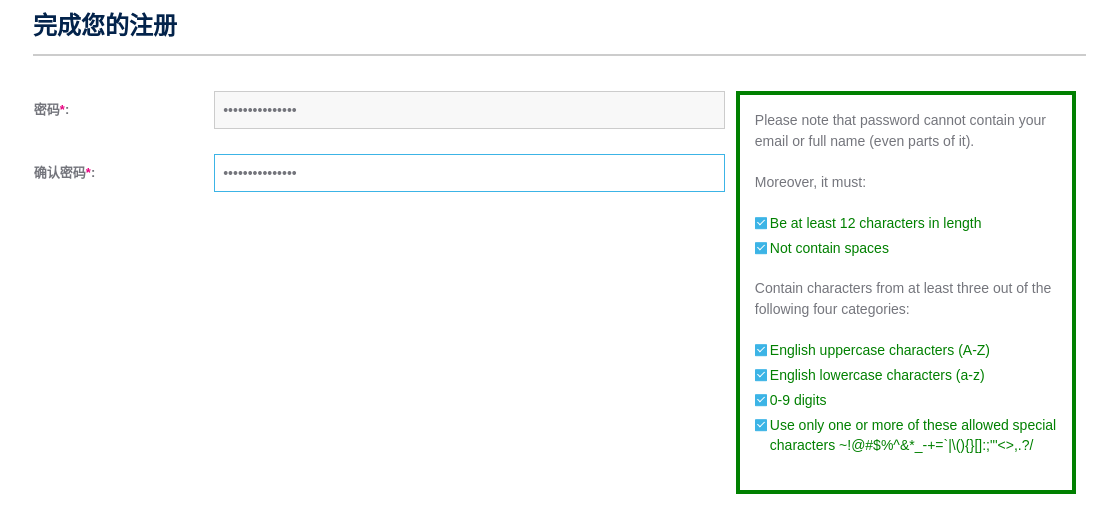This screenshot has width=1114, height=516.
Task: Click 'English uppercase characters (A-Z)' text
Action: [x=879, y=350]
